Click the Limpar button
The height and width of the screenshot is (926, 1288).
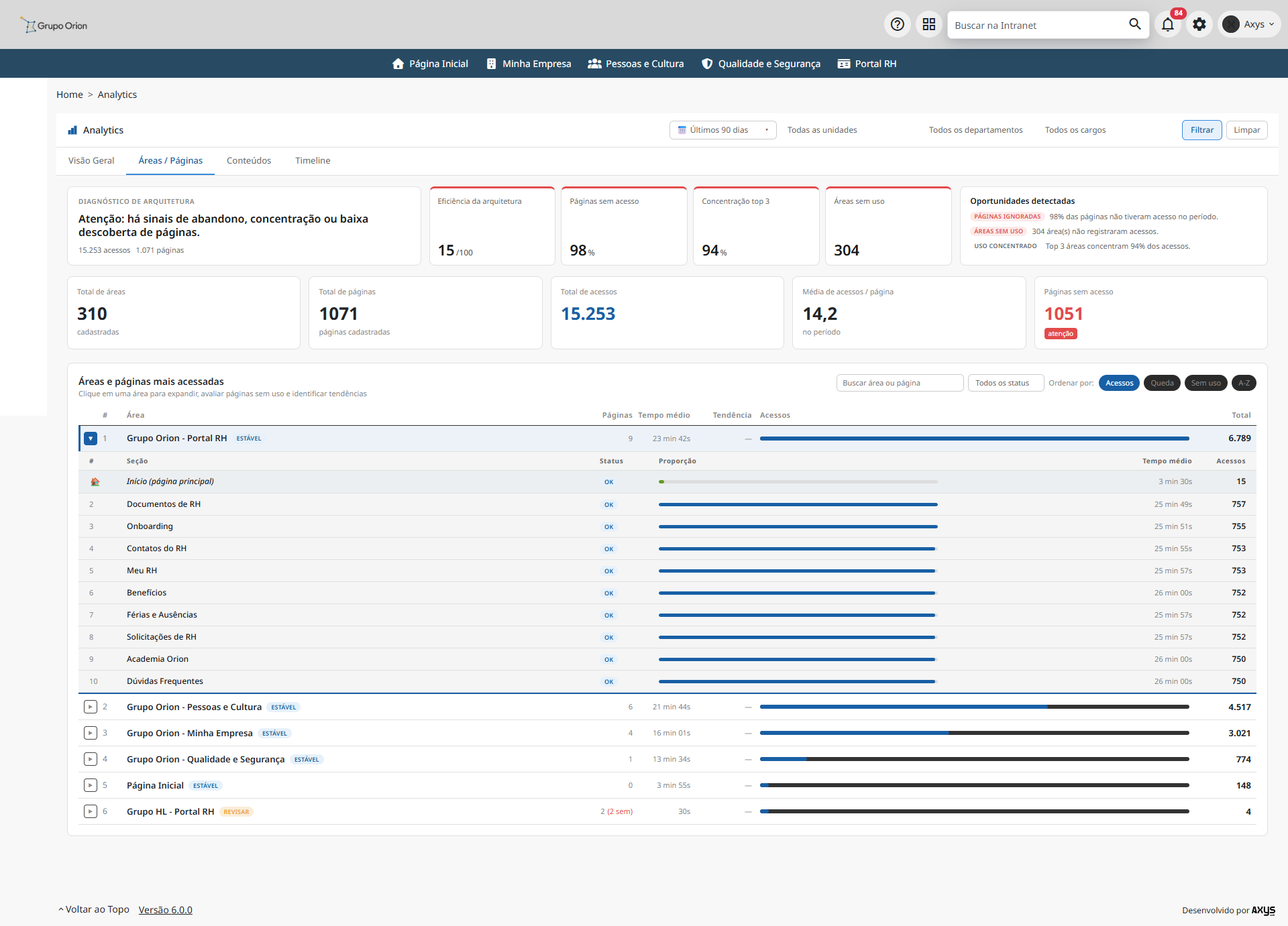click(1246, 130)
